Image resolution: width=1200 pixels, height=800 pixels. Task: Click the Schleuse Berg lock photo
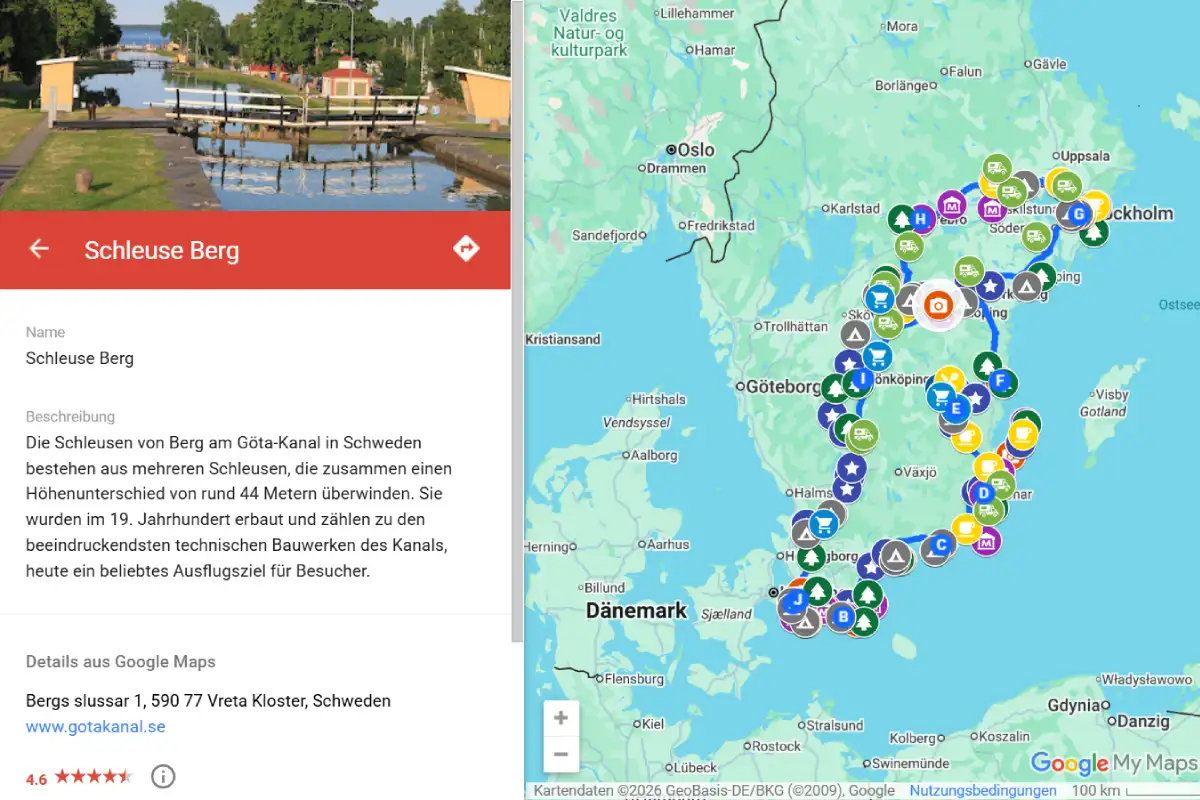coord(255,105)
